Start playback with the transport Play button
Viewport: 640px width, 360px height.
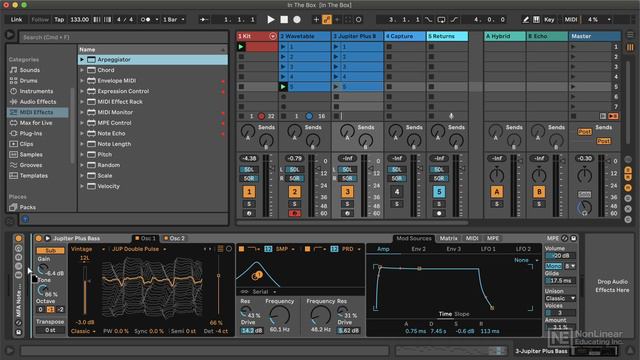coord(271,19)
